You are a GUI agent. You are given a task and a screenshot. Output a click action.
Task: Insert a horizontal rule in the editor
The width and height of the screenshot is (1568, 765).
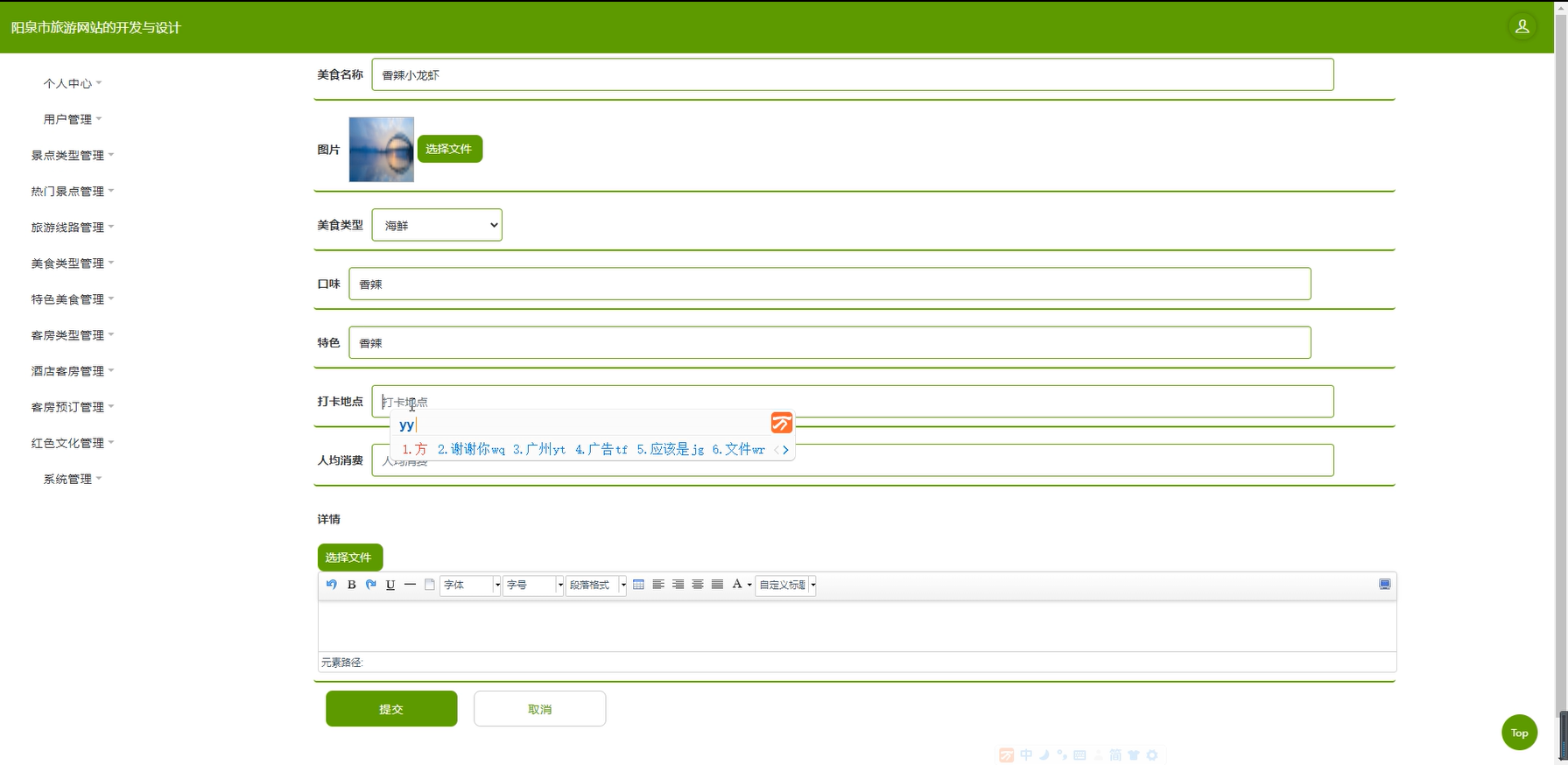(410, 585)
